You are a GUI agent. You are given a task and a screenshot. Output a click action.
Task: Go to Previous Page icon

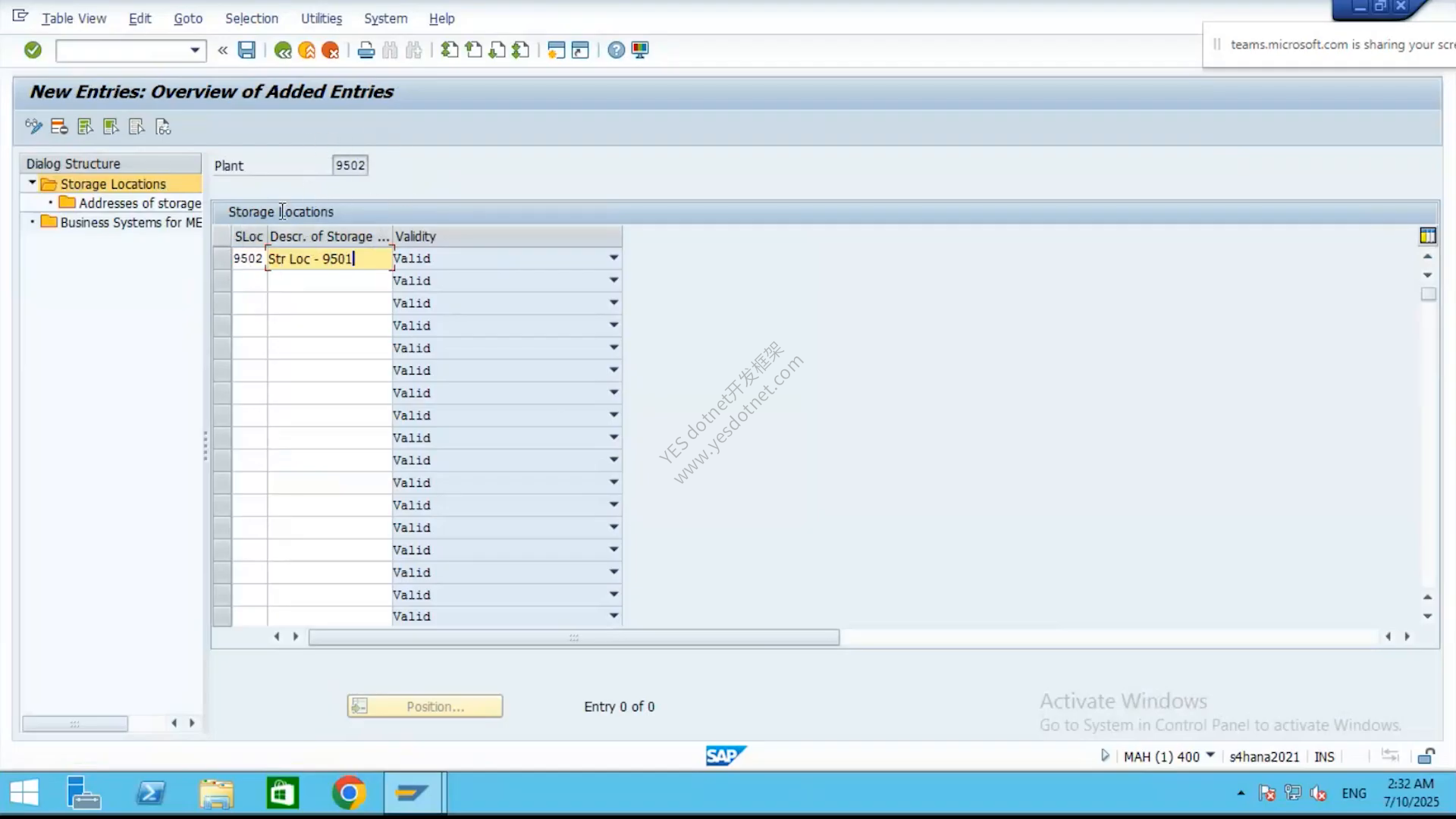click(473, 50)
